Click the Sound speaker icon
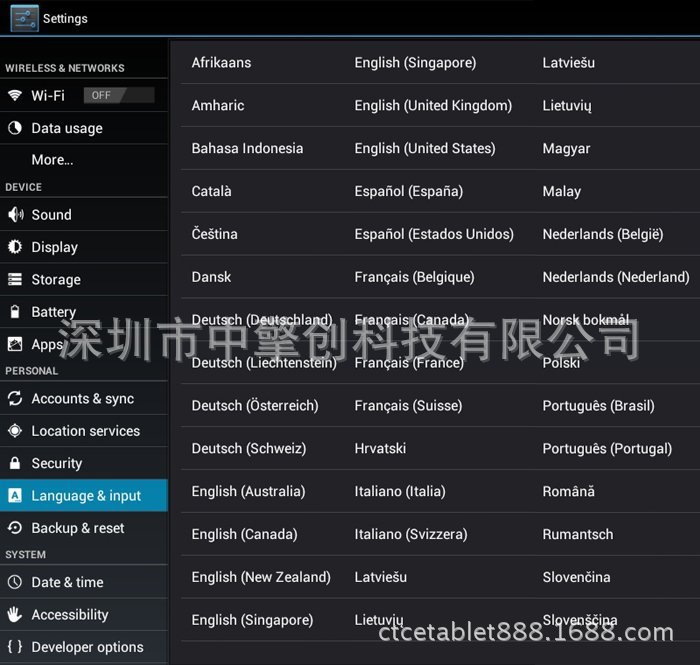 (x=15, y=215)
